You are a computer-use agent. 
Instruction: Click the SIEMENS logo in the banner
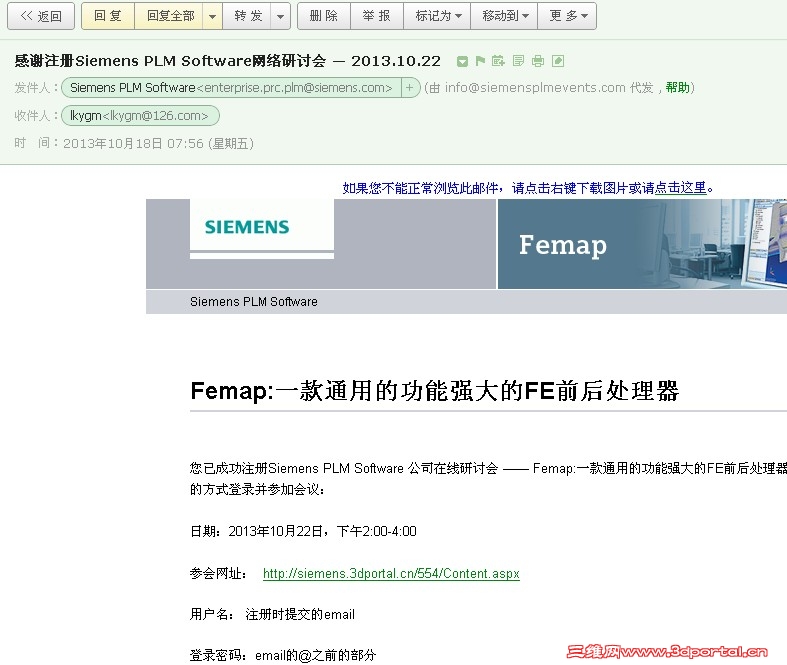click(247, 227)
